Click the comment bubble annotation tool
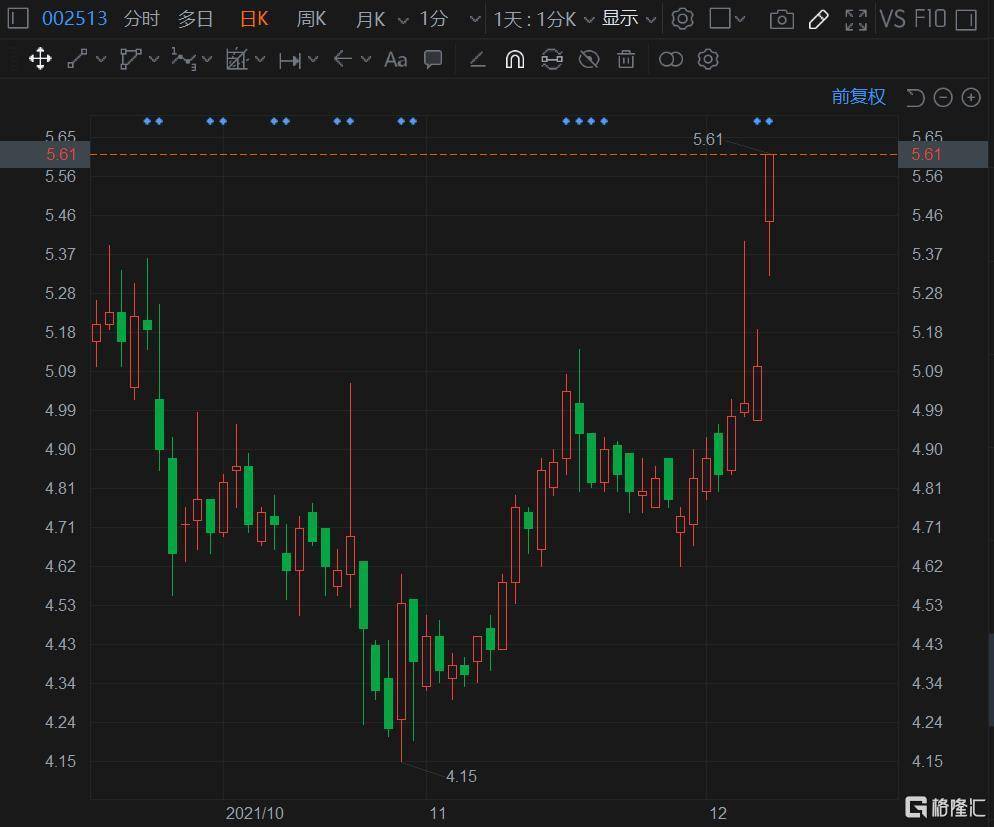The image size is (994, 827). click(433, 60)
